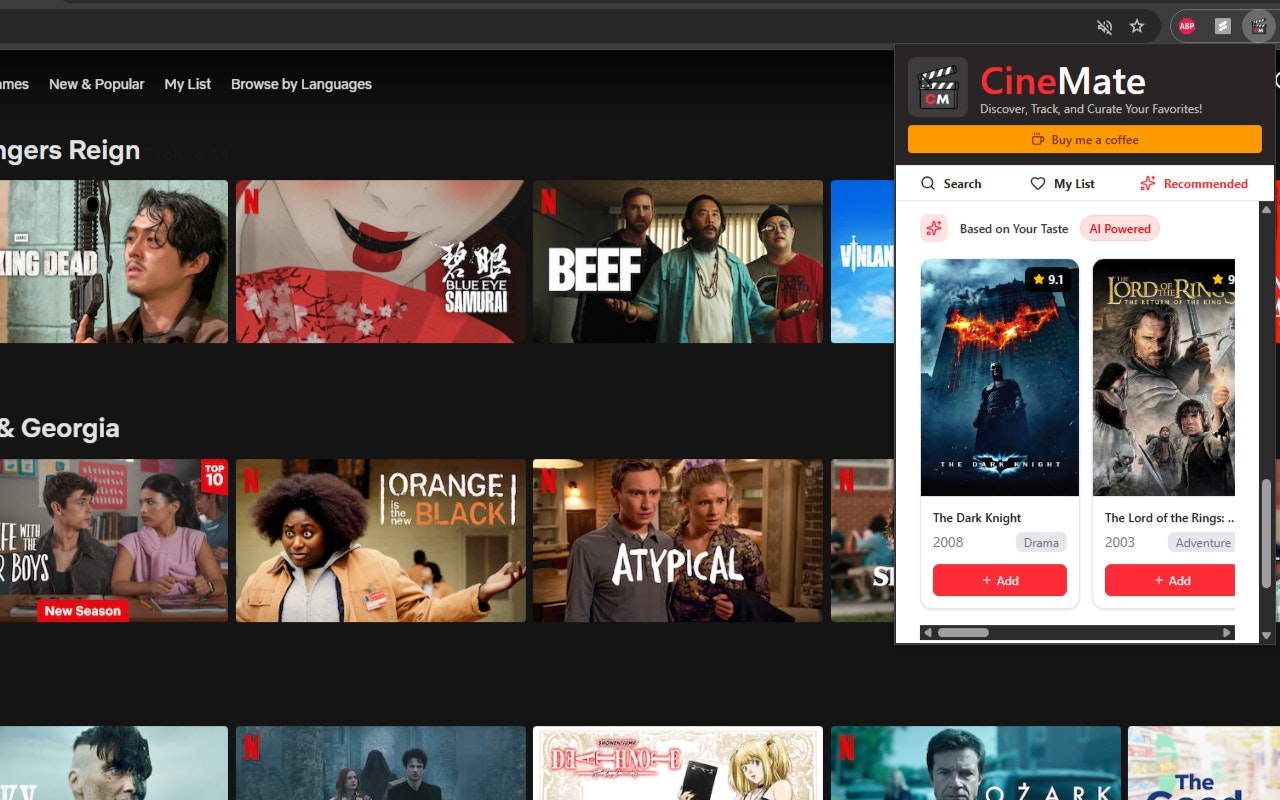The height and width of the screenshot is (800, 1280).
Task: Click the horizontal scrollbar left arrow
Action: [x=928, y=633]
